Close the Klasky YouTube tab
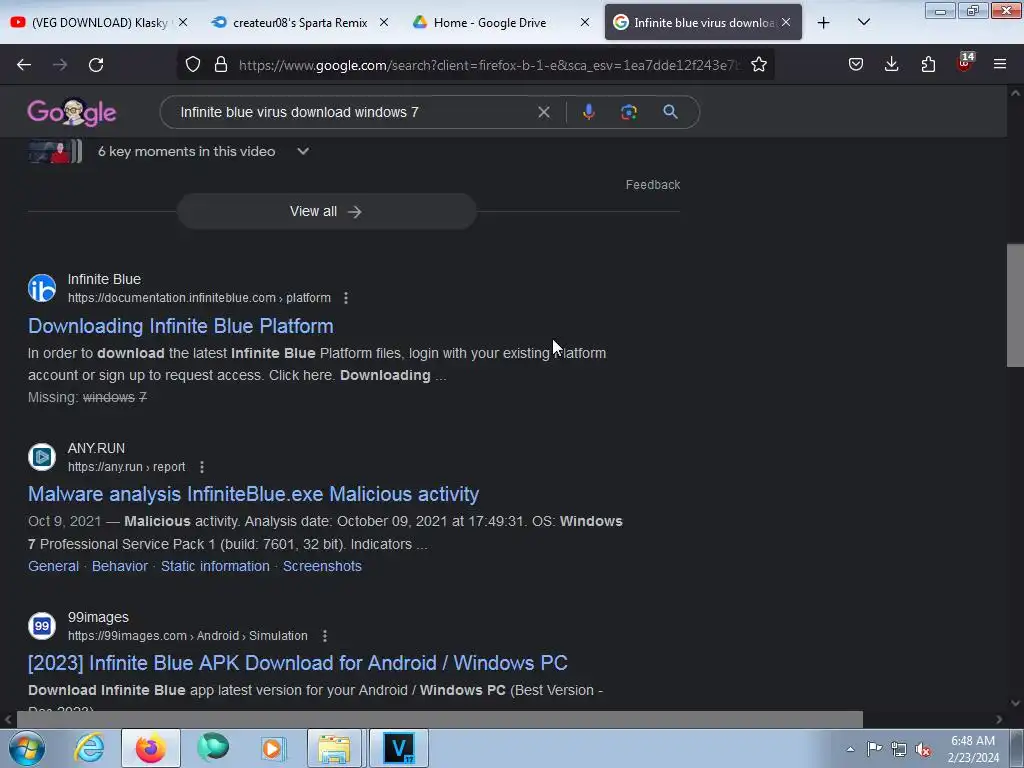This screenshot has width=1024, height=768. [x=183, y=22]
